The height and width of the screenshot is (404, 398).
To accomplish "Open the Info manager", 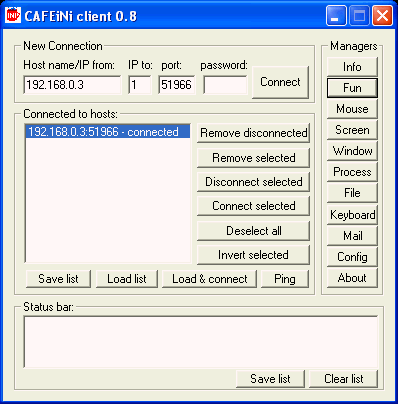I will click(x=352, y=67).
